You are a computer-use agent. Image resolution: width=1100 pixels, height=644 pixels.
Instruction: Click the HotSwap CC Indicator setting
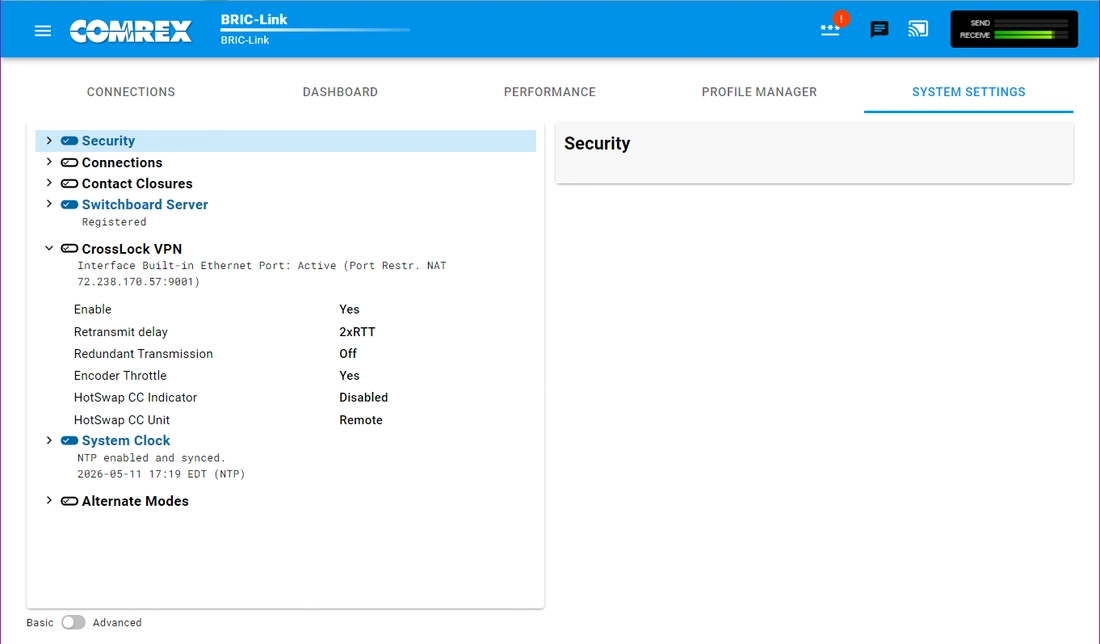(x=302, y=398)
